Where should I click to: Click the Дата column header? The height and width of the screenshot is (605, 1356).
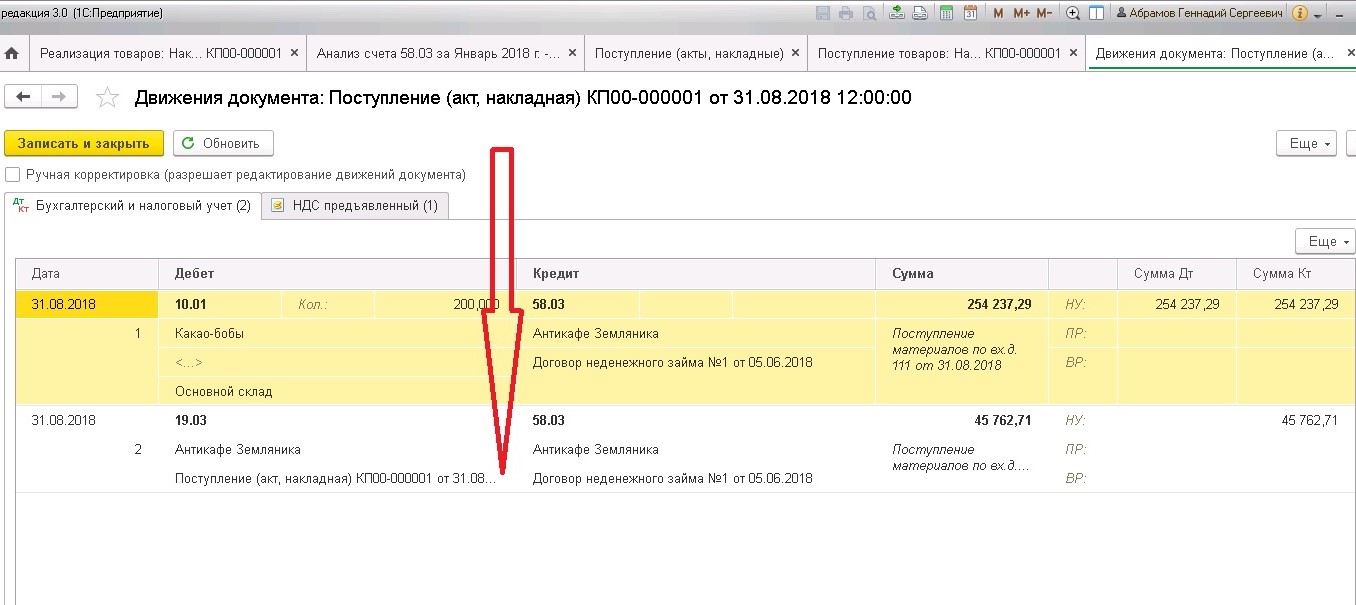[87, 273]
